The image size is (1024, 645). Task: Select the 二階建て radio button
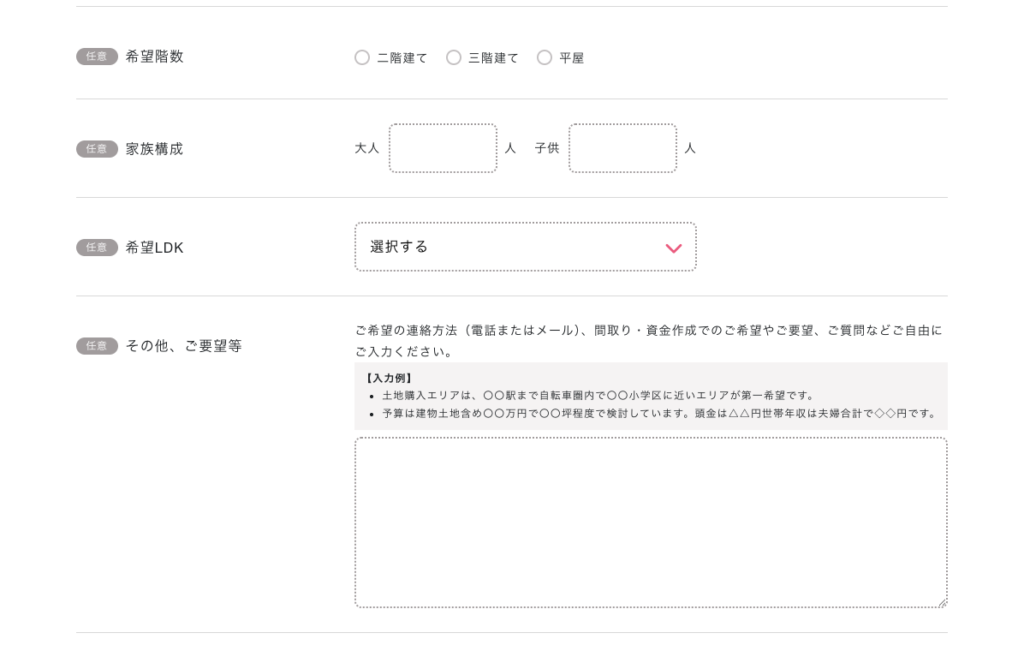tap(362, 57)
